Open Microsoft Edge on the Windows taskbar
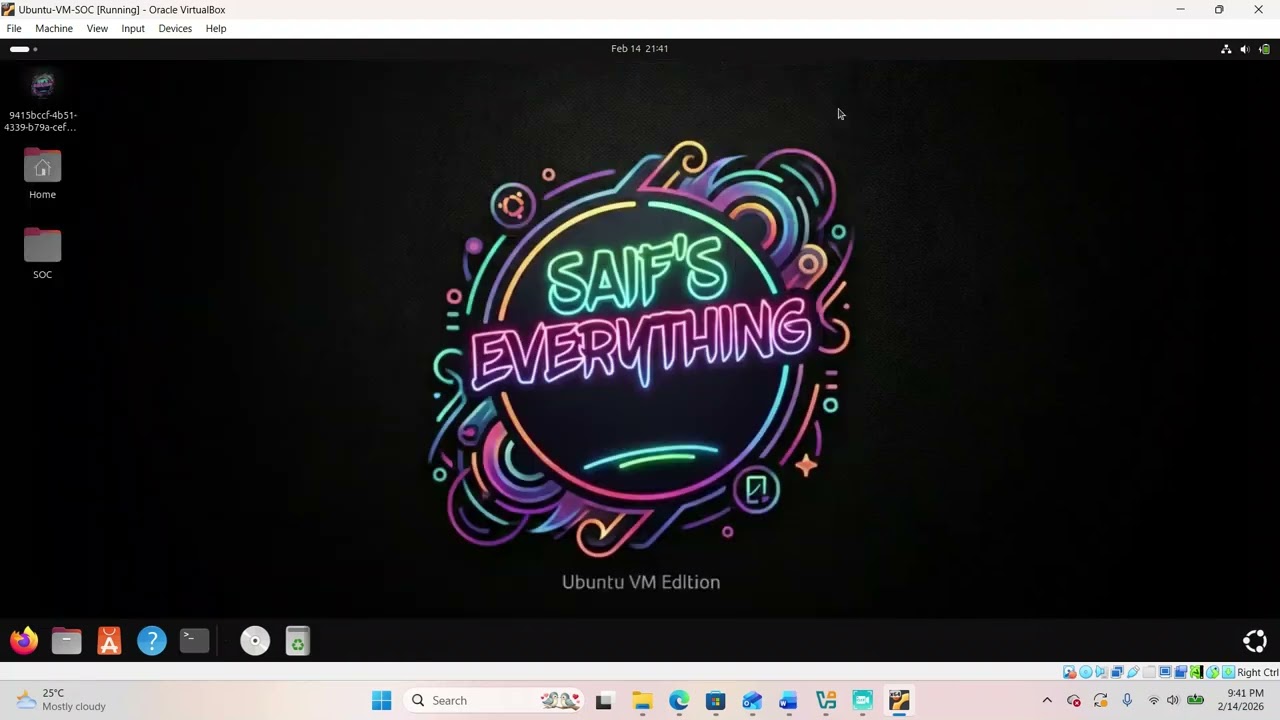This screenshot has height=720, width=1280. point(679,700)
